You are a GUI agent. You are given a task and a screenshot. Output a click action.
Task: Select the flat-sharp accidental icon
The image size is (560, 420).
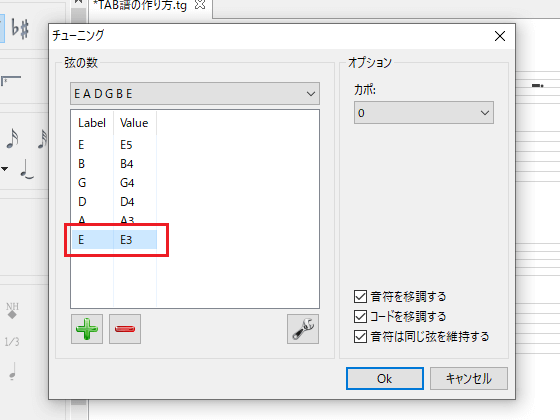pos(20,29)
